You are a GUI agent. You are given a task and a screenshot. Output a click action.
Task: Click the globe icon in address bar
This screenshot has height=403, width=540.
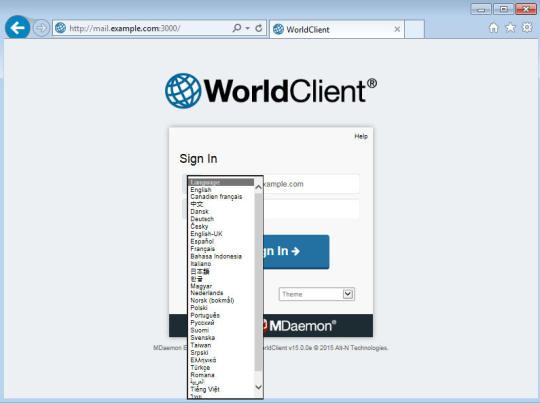61,28
